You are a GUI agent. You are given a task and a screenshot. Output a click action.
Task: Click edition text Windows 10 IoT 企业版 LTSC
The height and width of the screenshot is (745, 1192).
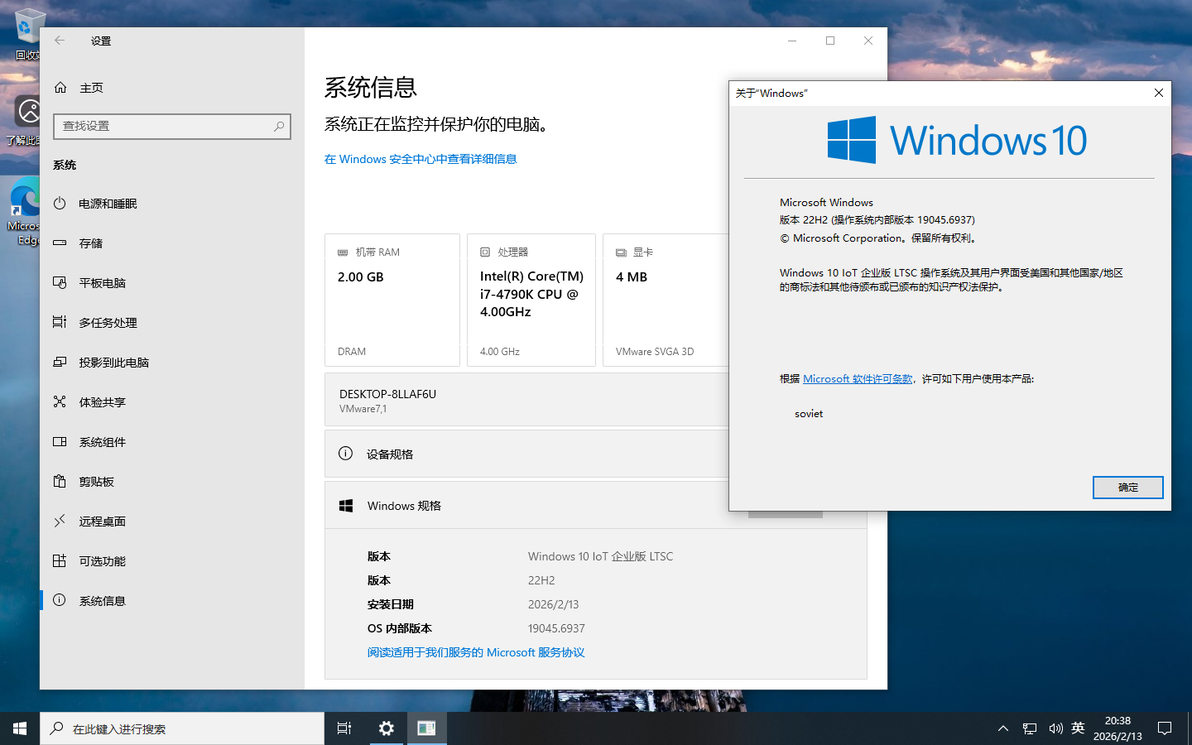point(601,556)
